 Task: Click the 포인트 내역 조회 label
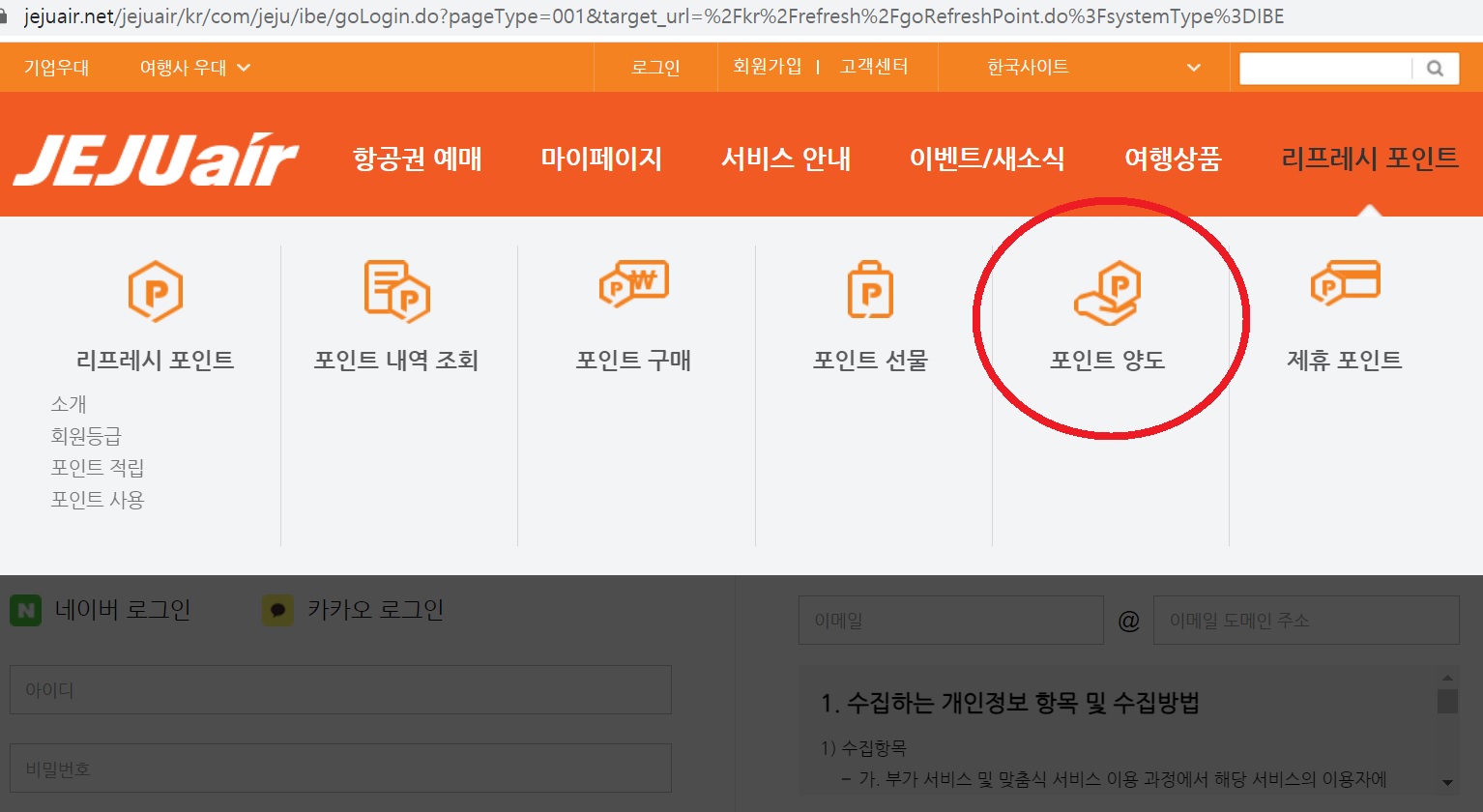(x=396, y=361)
